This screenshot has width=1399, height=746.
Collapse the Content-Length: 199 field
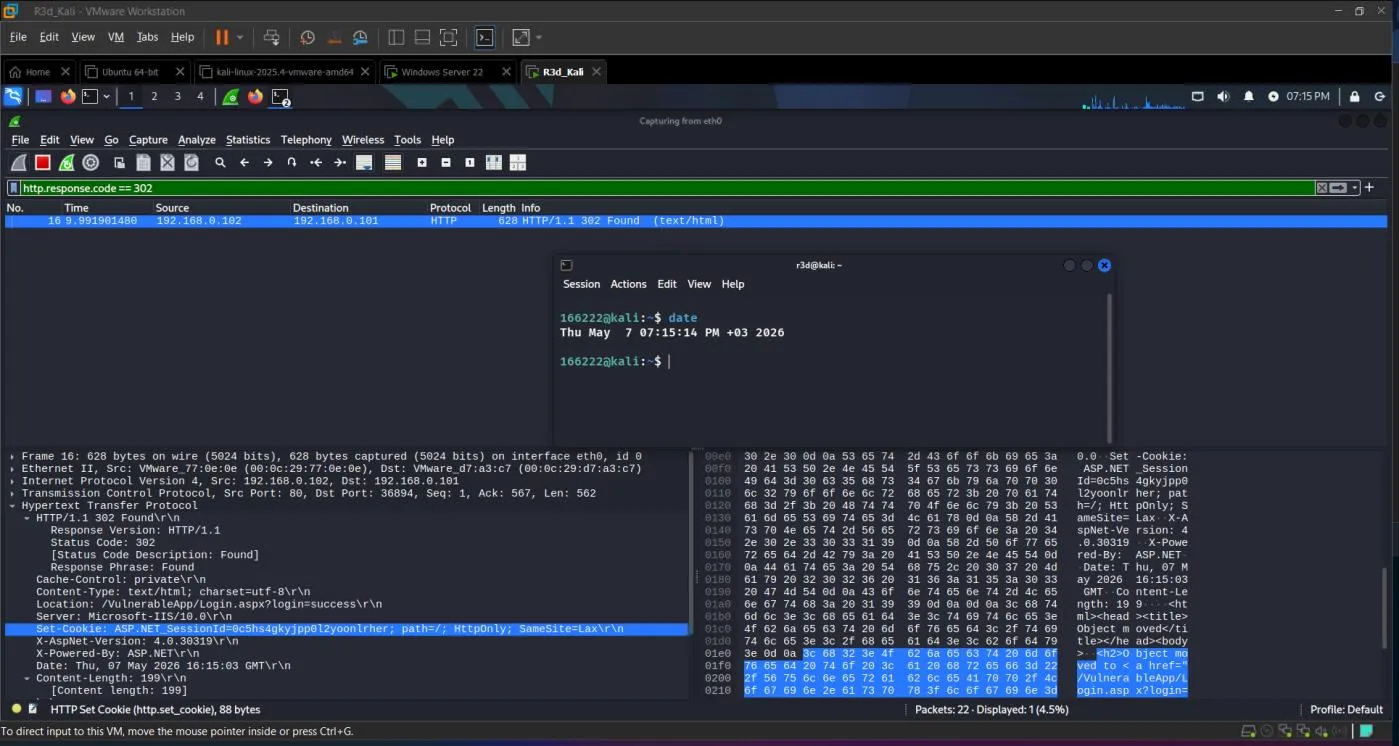click(x=27, y=678)
